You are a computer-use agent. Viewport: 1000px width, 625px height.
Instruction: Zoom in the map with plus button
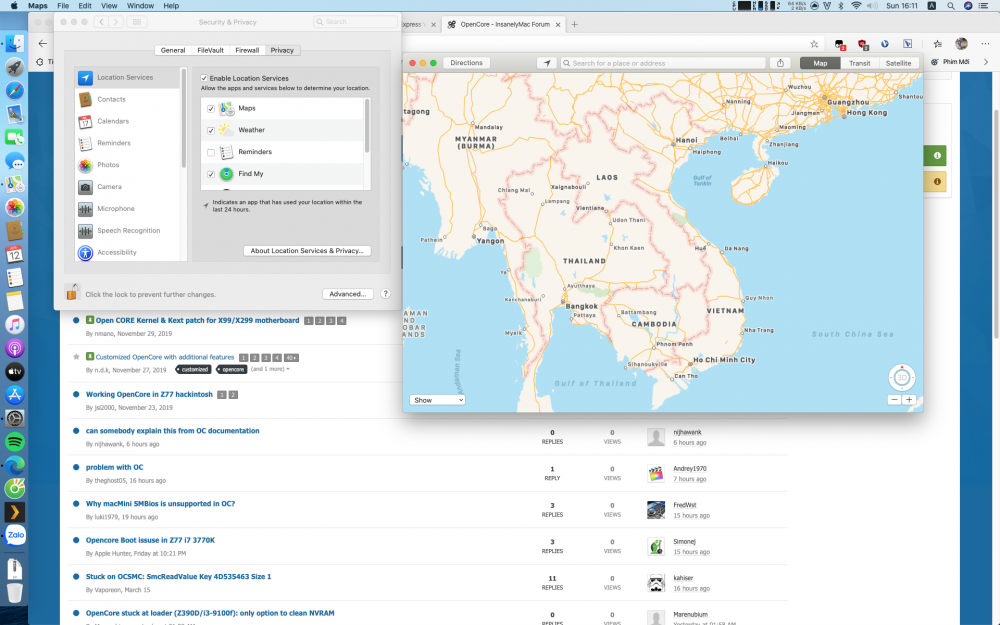909,400
